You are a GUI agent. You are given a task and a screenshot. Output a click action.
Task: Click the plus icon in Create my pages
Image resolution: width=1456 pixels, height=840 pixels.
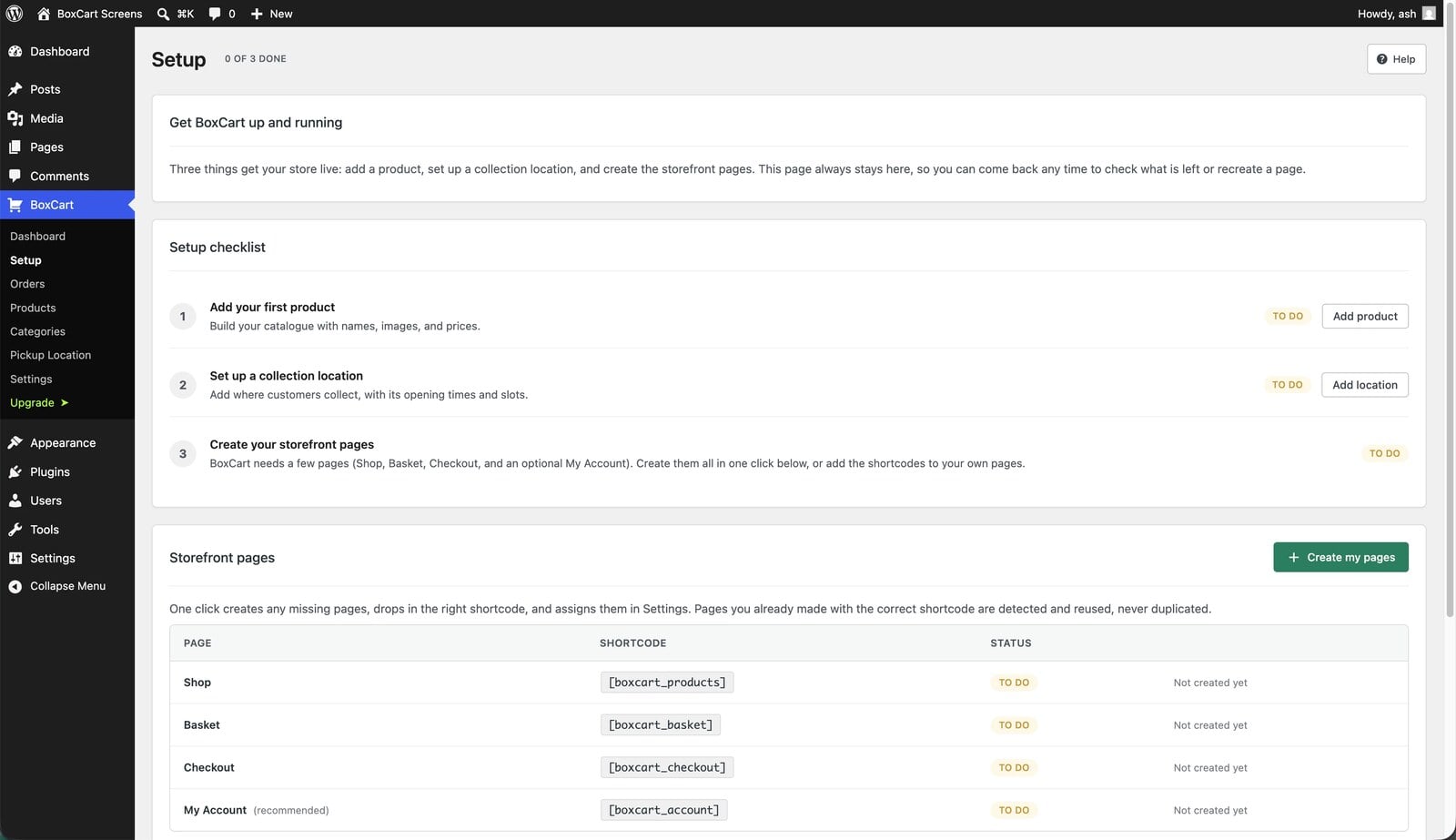(x=1293, y=557)
